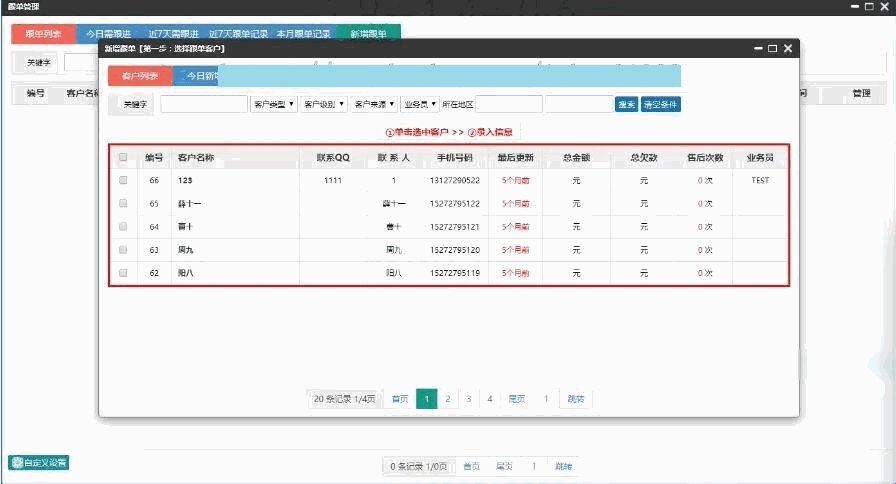Tick the select-all checkbox in table header
Screen dimensions: 896x484
tap(123, 157)
